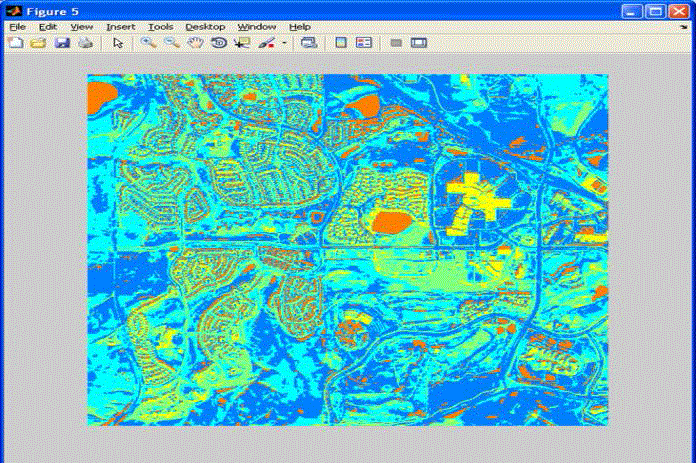
Task: Open the Tools menu
Action: (x=159, y=26)
